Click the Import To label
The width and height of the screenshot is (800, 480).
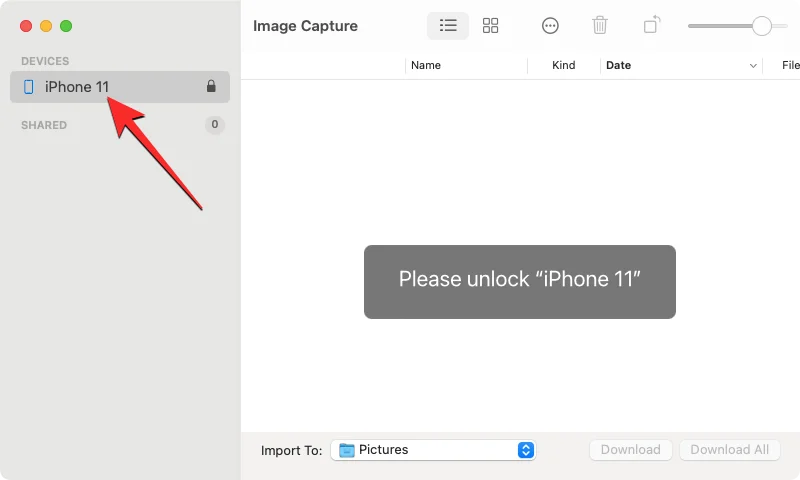click(291, 450)
